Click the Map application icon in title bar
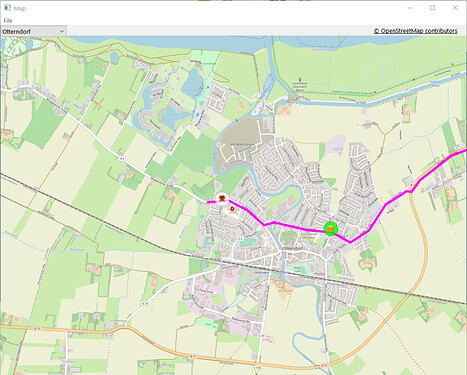Image resolution: width=467 pixels, height=375 pixels. pyautogui.click(x=7, y=8)
